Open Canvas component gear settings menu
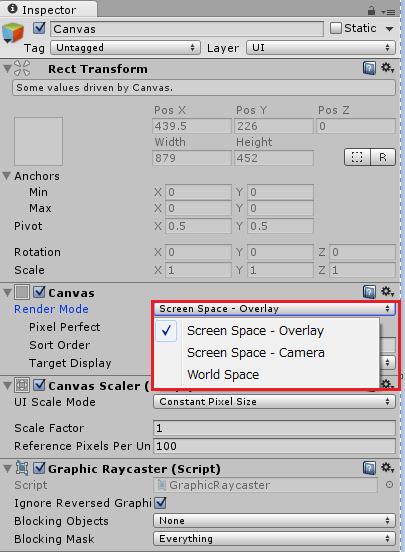 point(387,292)
